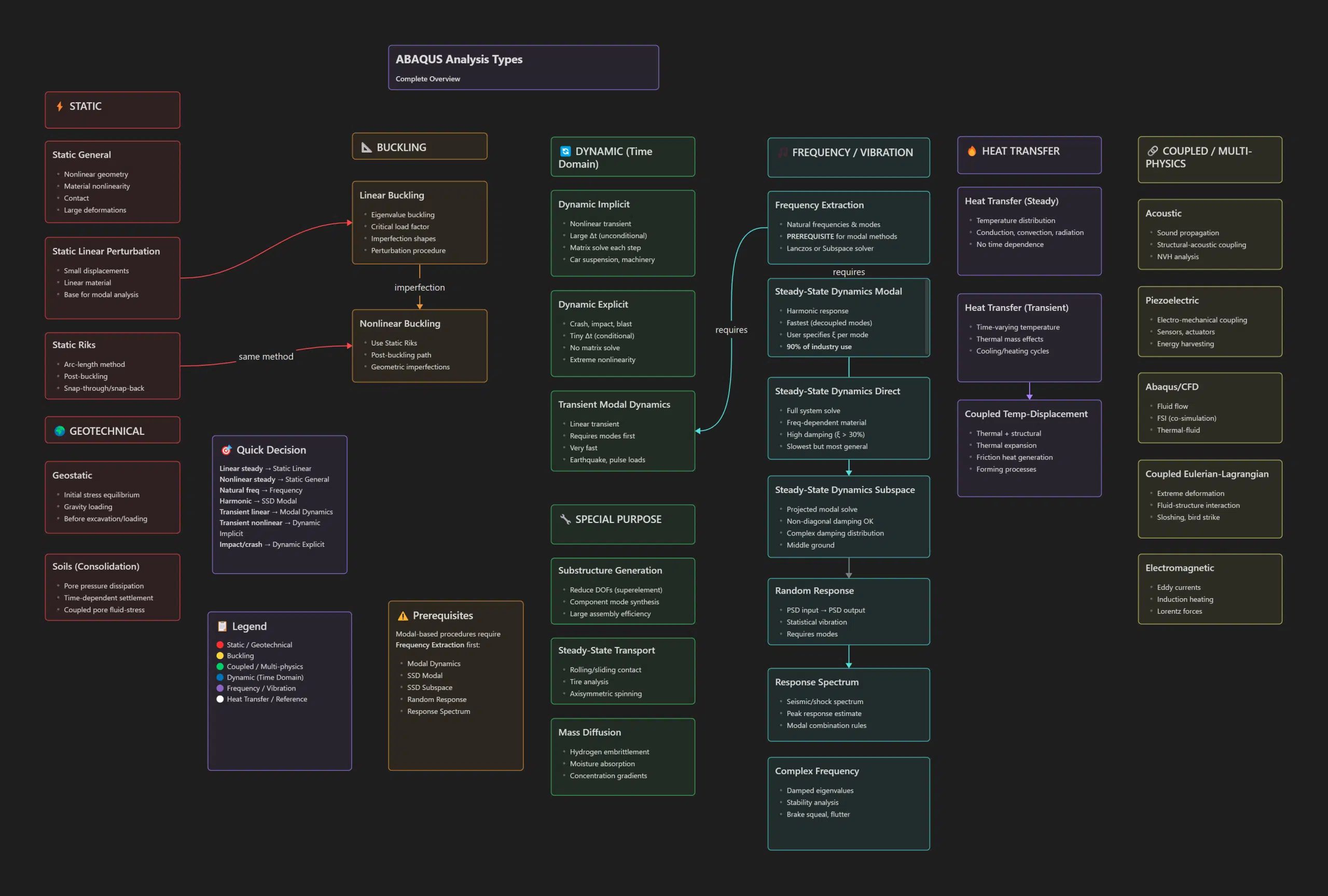
Task: Click the blue refresh icon beside DYNAMIC
Action: pyautogui.click(x=565, y=151)
